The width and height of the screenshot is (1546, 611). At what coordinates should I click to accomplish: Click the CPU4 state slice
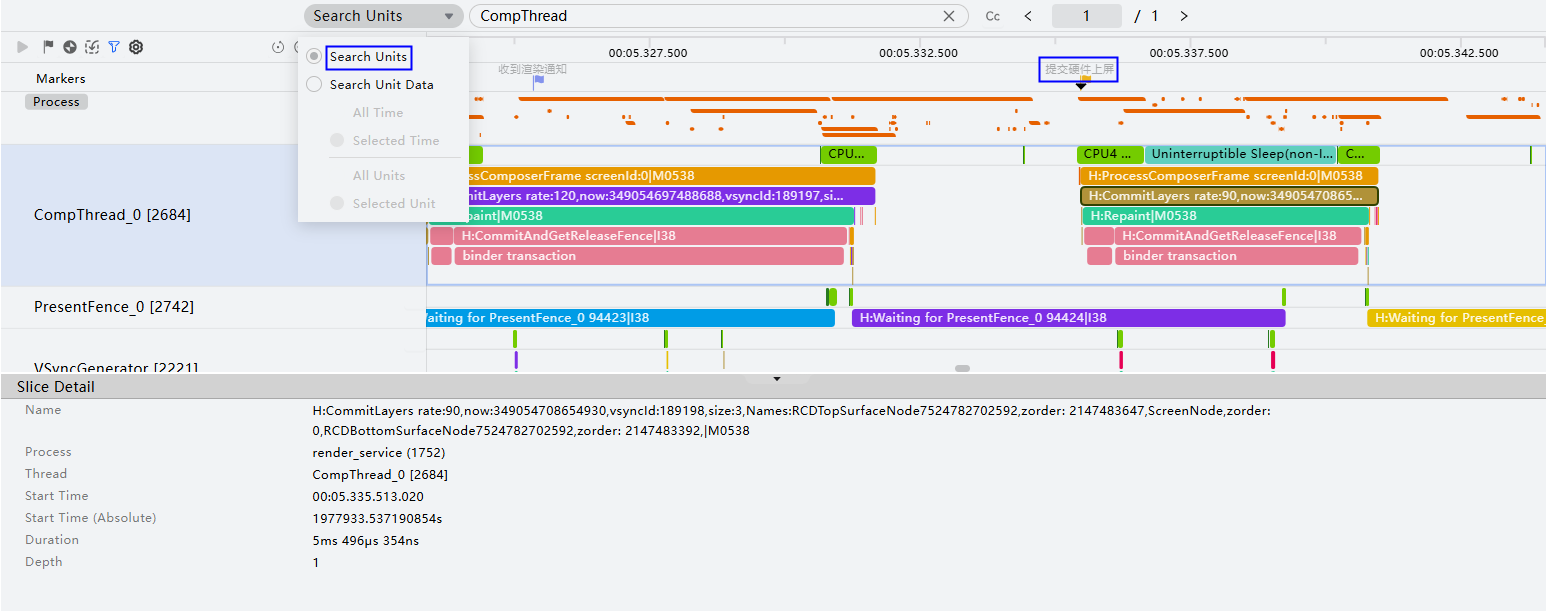(x=1110, y=154)
